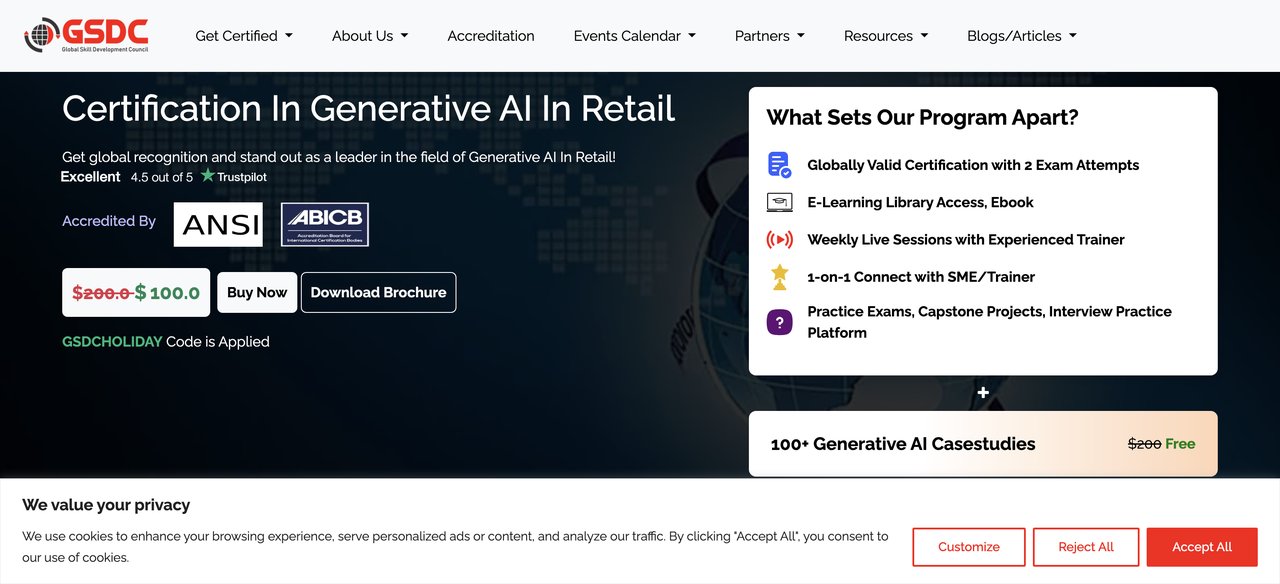The height and width of the screenshot is (584, 1280).
Task: Click the gold star trophy icon
Action: pos(779,277)
